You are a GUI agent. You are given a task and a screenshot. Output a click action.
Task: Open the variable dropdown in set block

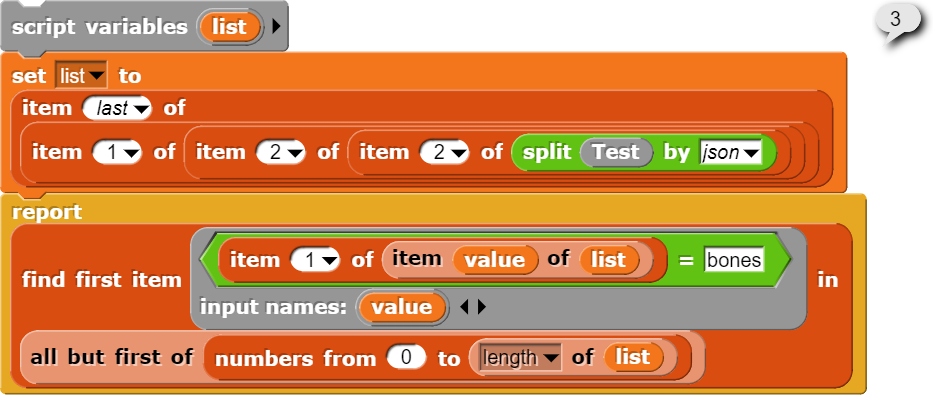click(97, 76)
